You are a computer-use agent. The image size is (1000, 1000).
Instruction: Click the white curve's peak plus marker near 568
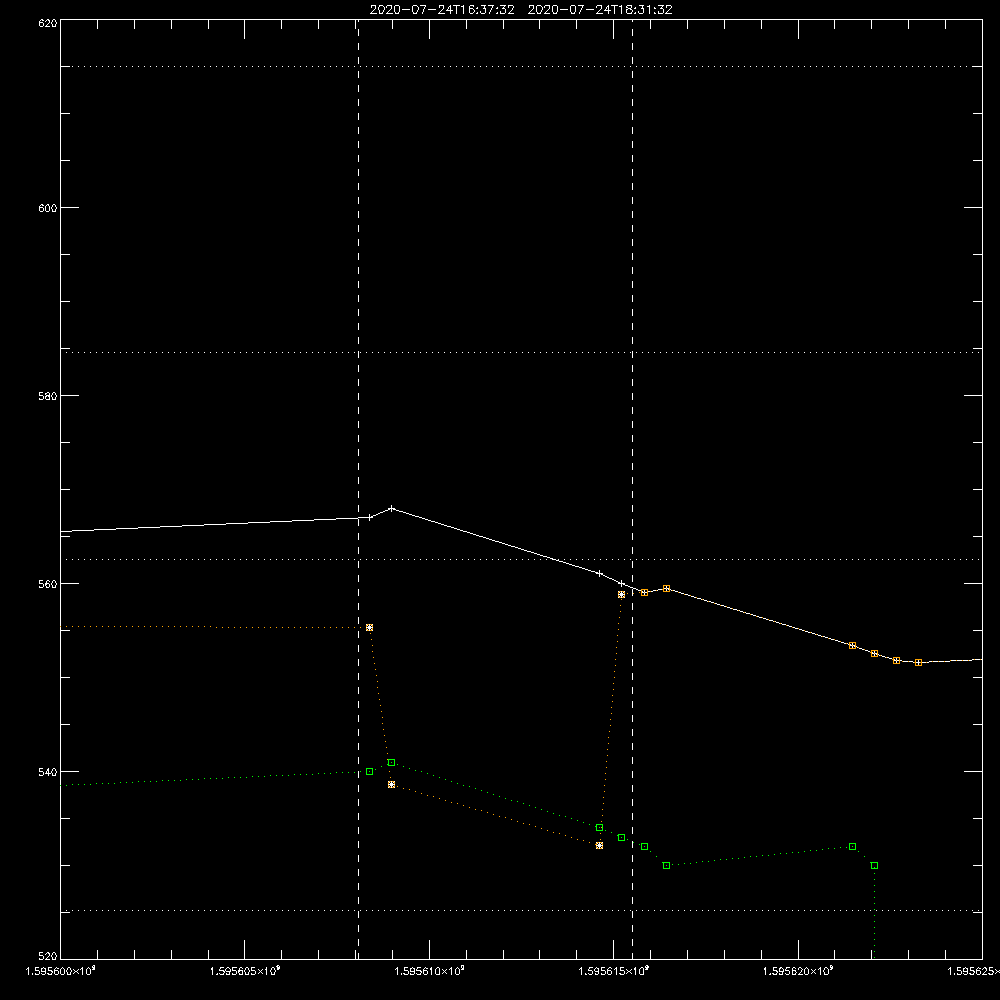(x=392, y=508)
